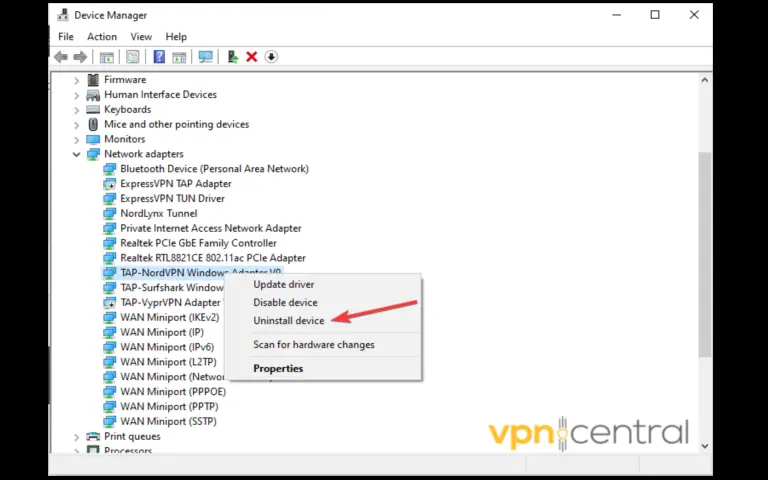Viewport: 768px width, 480px height.
Task: Choose Disable device from context menu
Action: [x=285, y=303]
